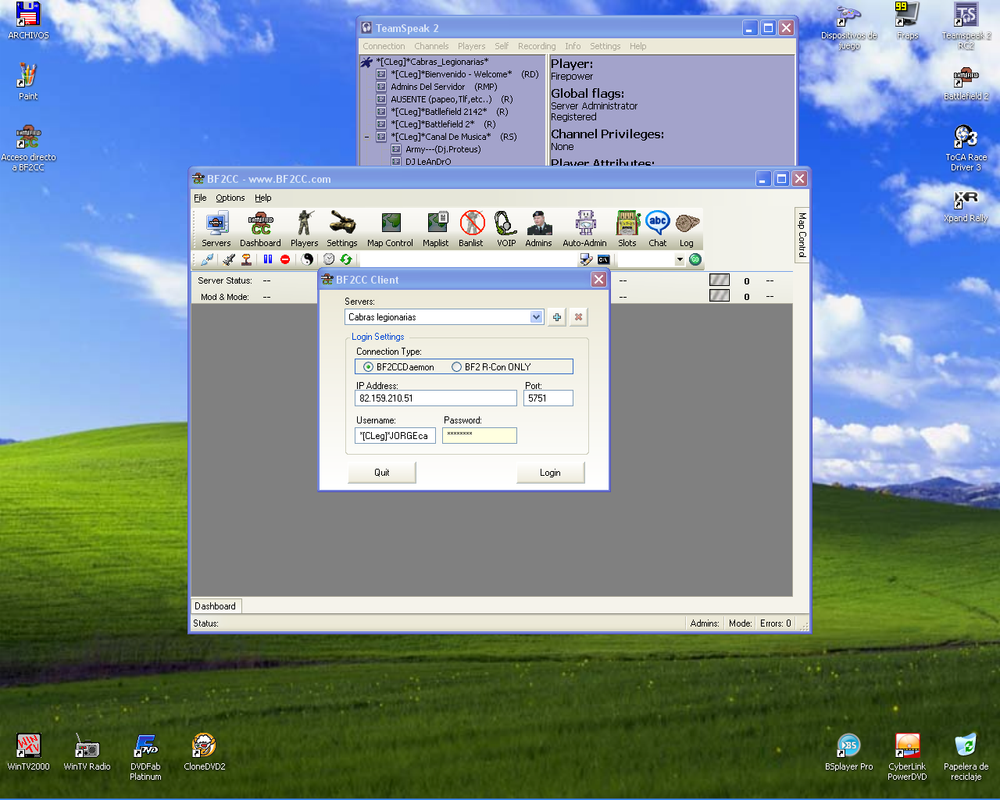
Task: Open the Slots toolbar icon
Action: [x=627, y=229]
